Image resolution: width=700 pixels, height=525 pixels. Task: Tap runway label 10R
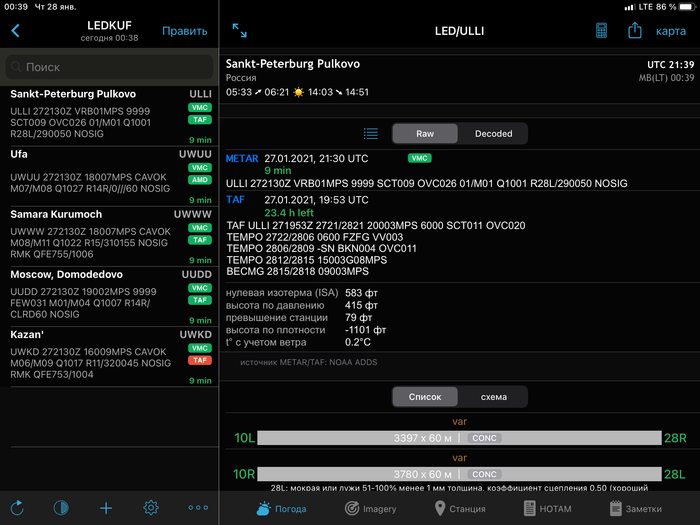tap(244, 474)
